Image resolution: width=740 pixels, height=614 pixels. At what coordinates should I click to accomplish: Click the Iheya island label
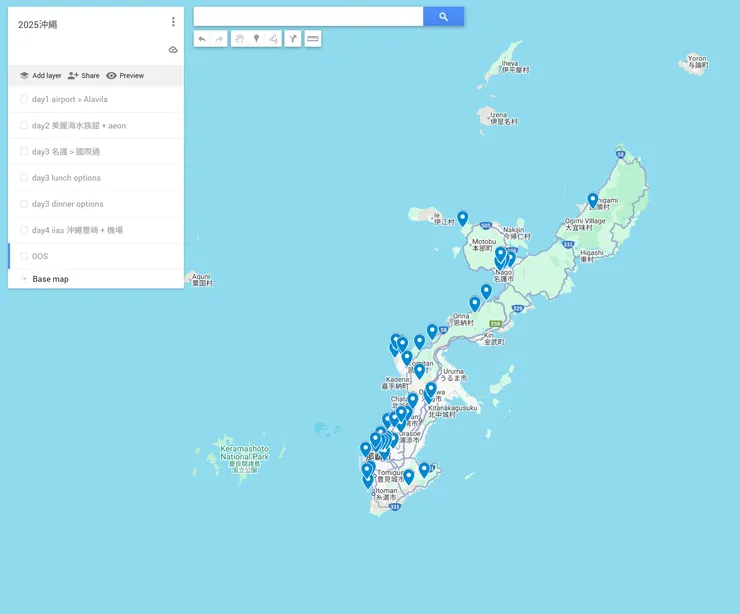(515, 67)
